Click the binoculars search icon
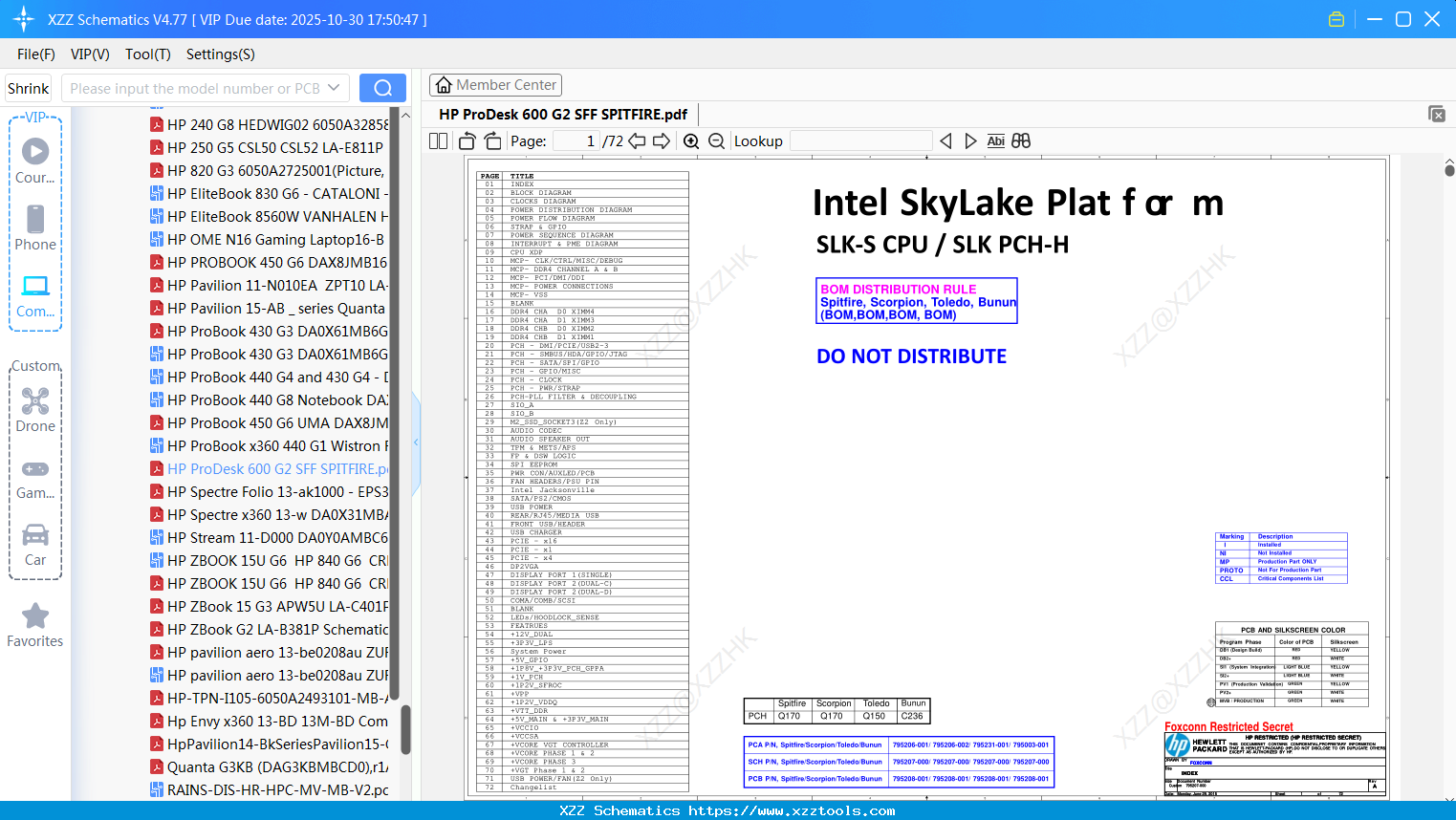The height and width of the screenshot is (820, 1456). point(1021,140)
